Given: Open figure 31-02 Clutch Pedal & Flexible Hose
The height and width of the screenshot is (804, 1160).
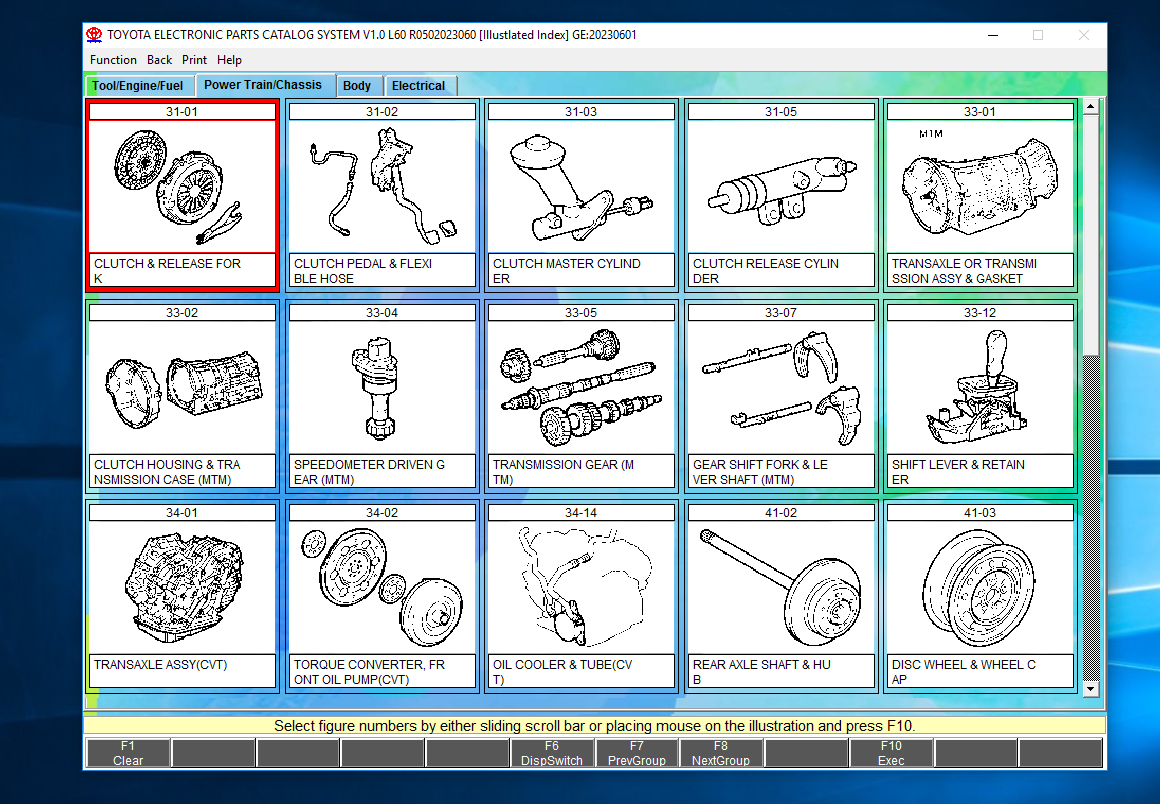Looking at the screenshot, I should click(x=381, y=185).
